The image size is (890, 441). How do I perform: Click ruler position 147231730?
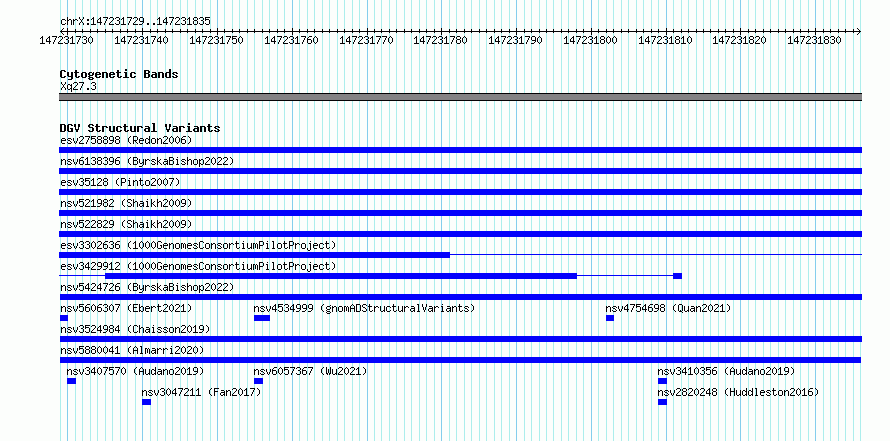click(x=66, y=40)
